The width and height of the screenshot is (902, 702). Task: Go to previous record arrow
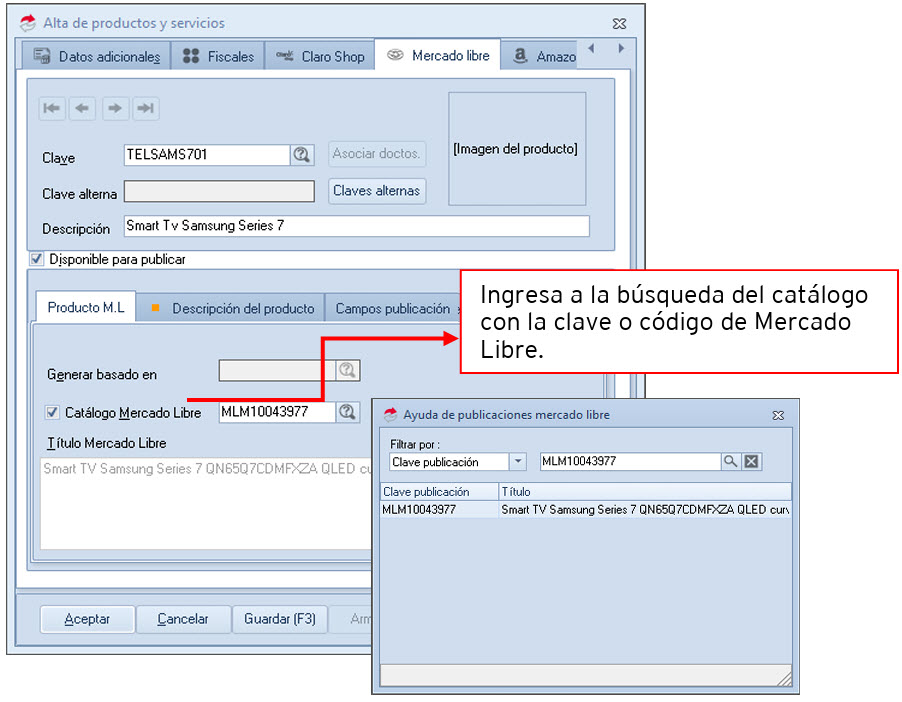(x=83, y=109)
